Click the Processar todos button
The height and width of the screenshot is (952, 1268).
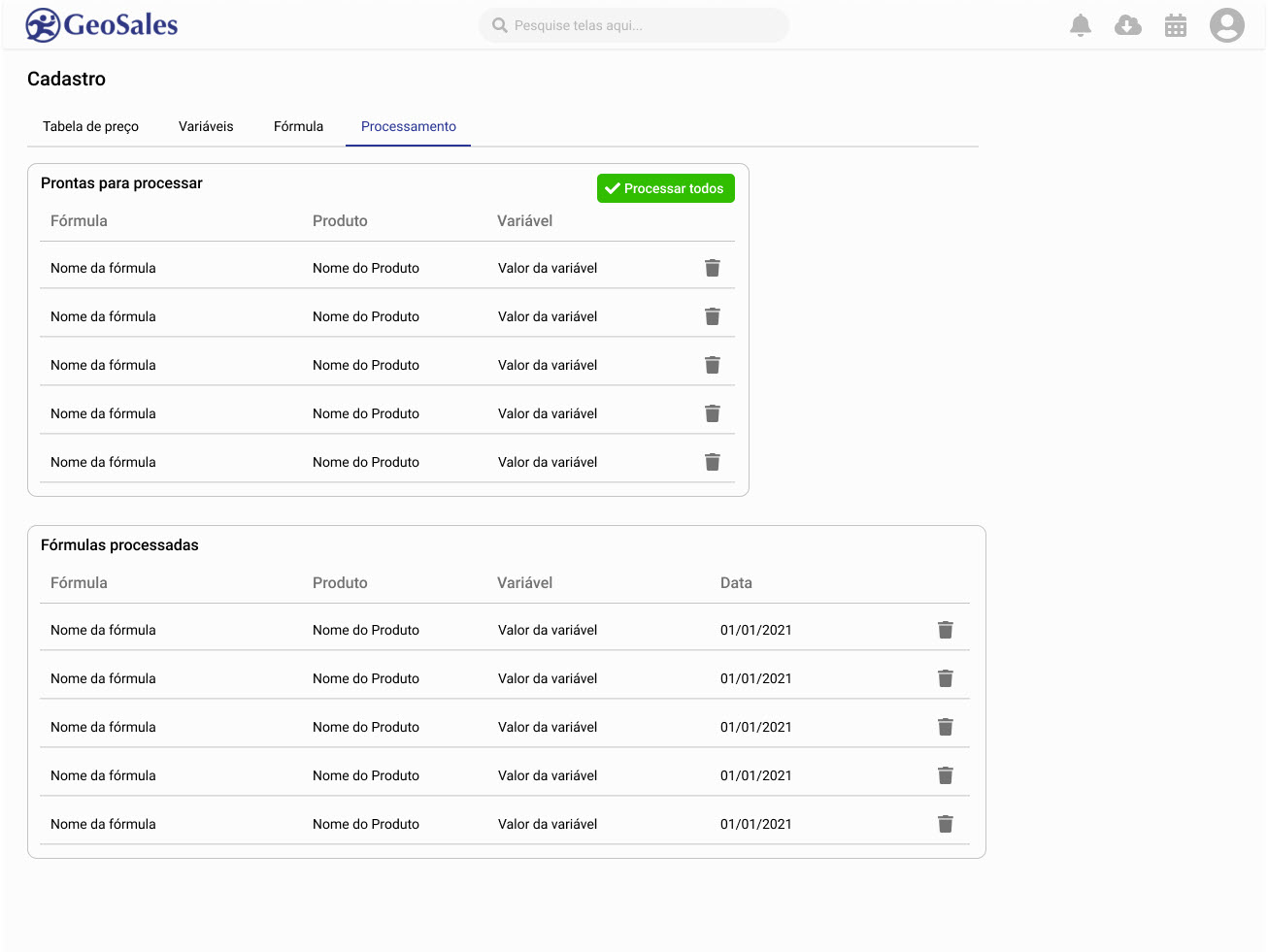(x=666, y=188)
